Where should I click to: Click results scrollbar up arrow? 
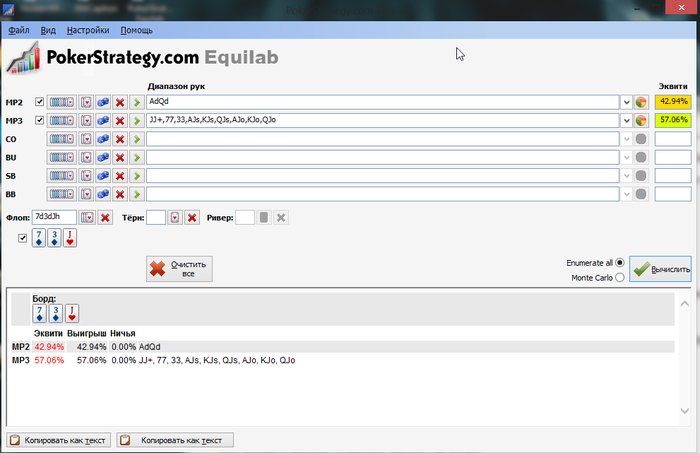coord(684,303)
